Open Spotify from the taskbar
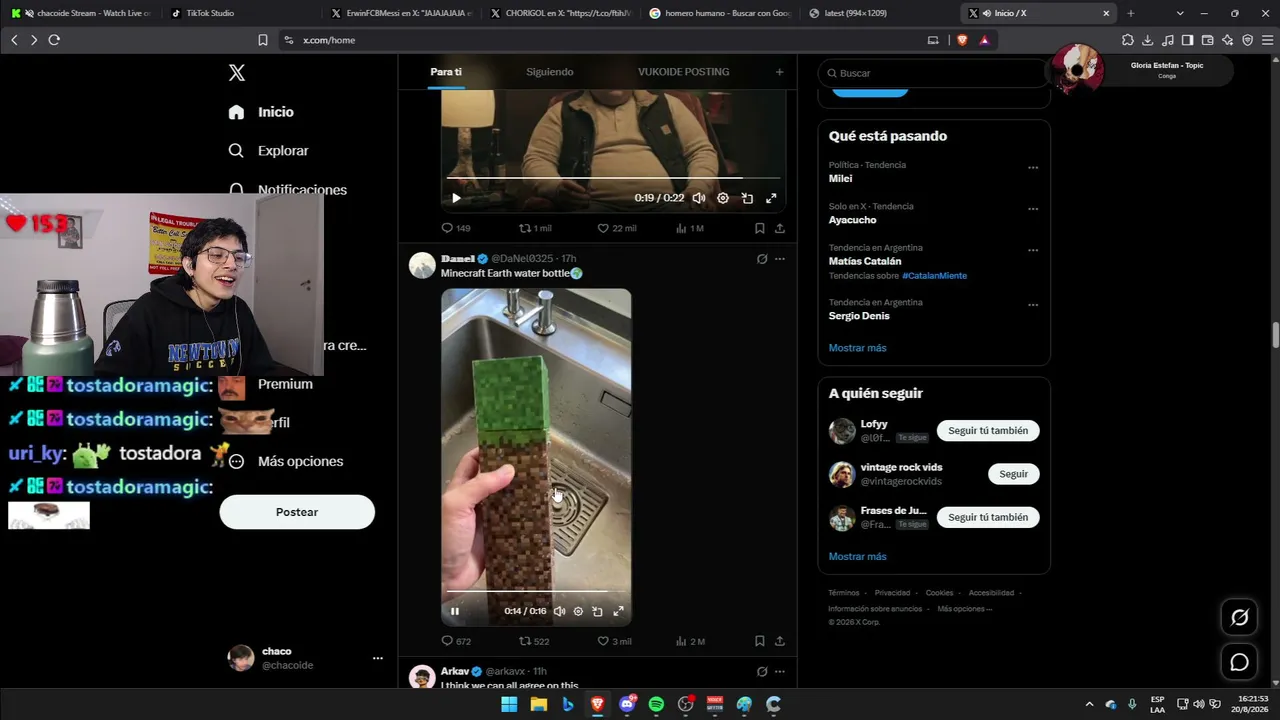 point(656,704)
